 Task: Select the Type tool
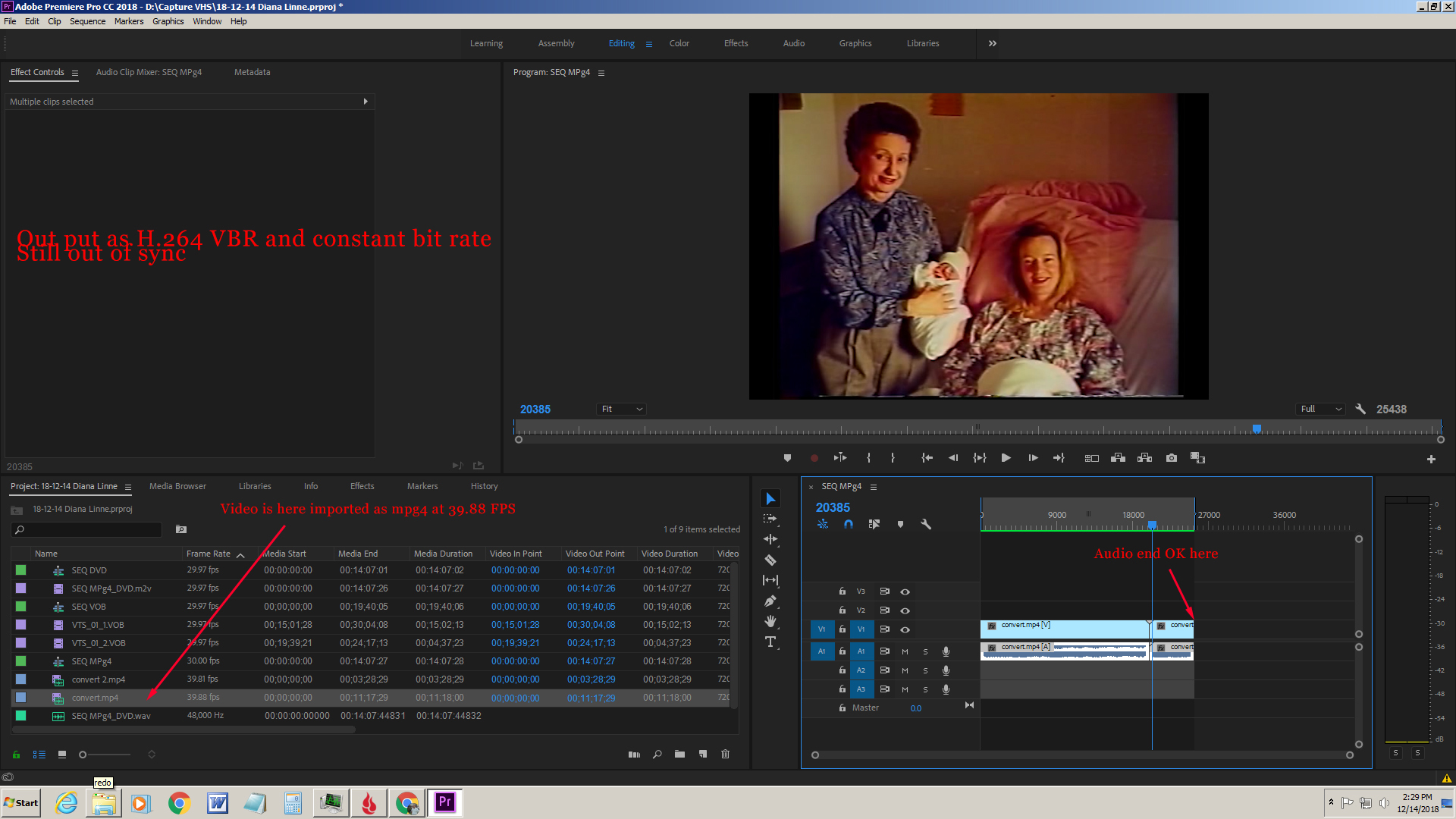(770, 642)
